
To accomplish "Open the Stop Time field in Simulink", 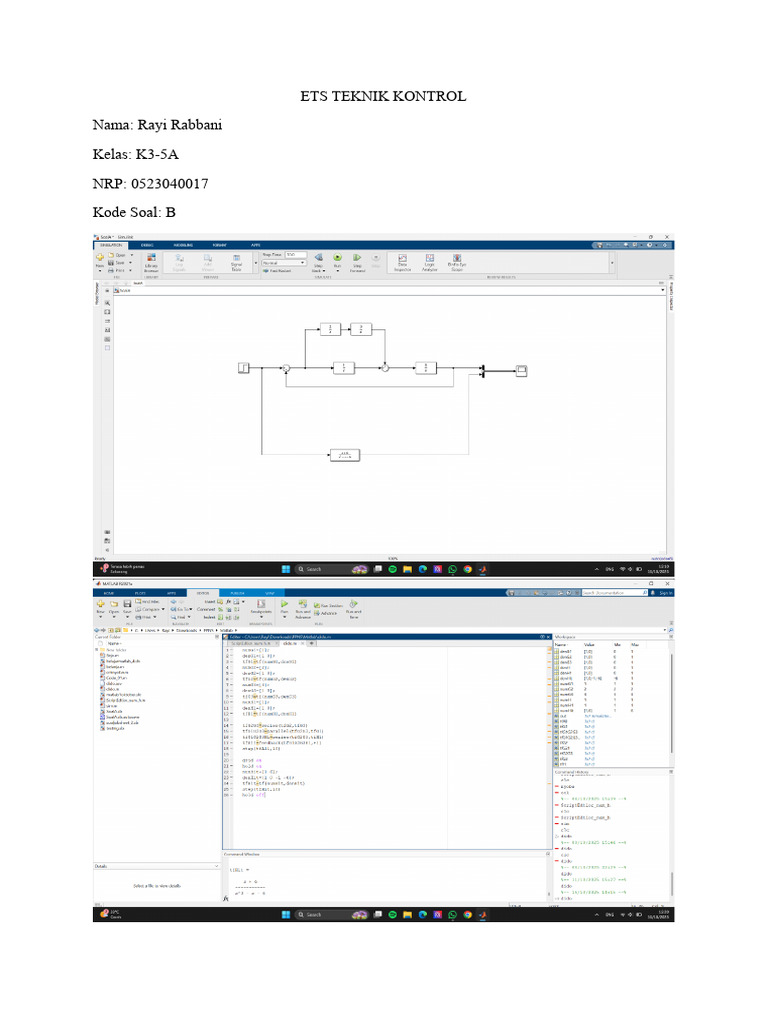I will coord(295,255).
